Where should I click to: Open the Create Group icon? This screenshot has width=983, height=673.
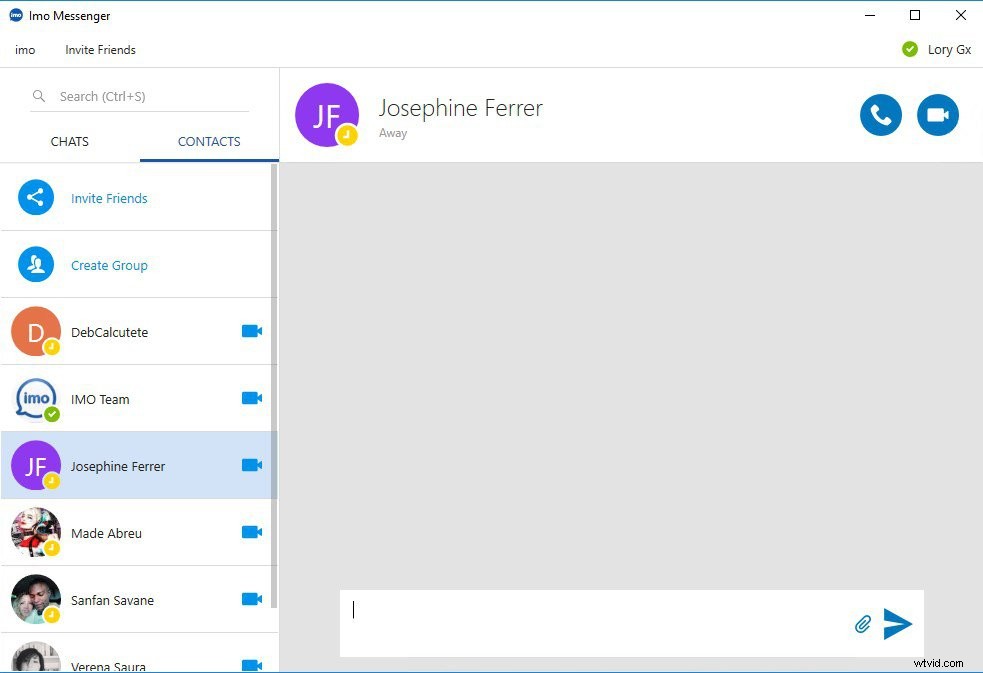36,264
